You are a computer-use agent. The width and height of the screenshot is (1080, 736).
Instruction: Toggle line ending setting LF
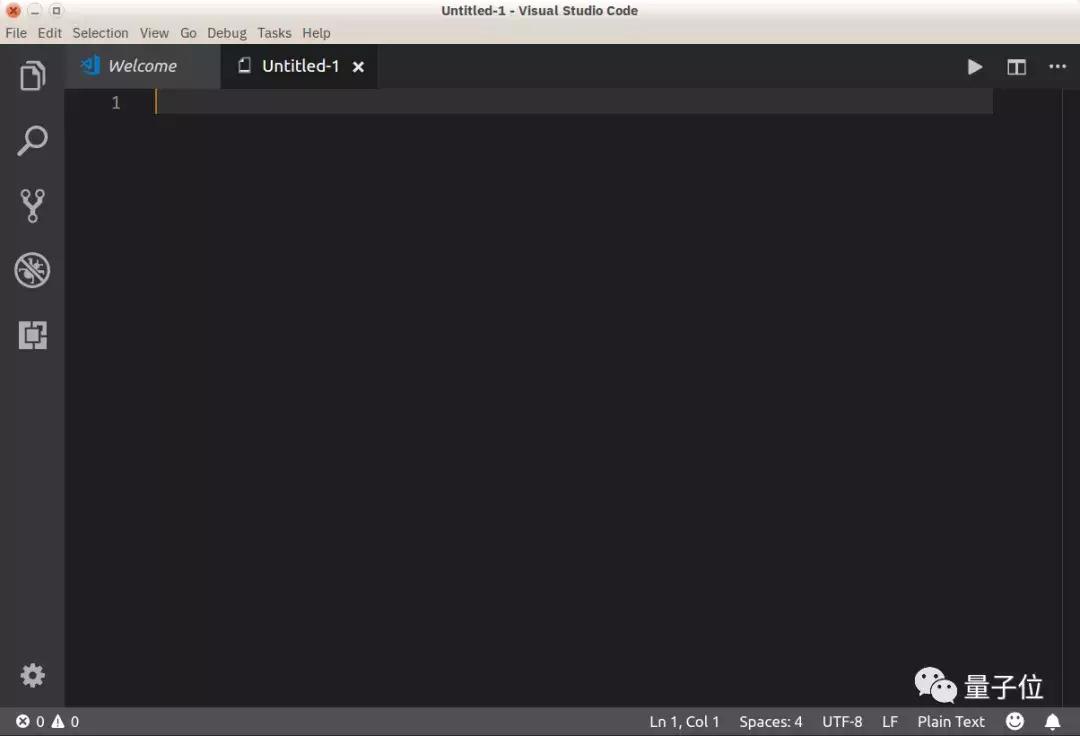890,721
